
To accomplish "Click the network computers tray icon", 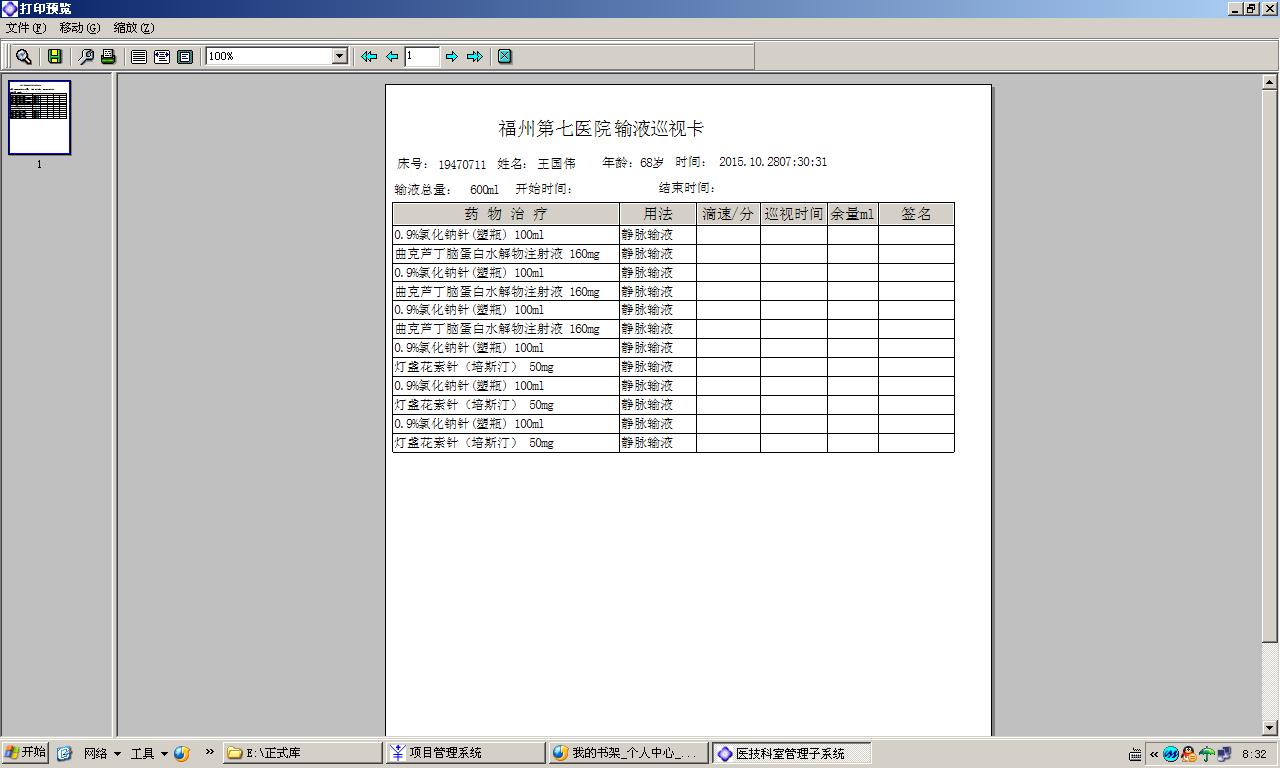I will click(x=1224, y=754).
